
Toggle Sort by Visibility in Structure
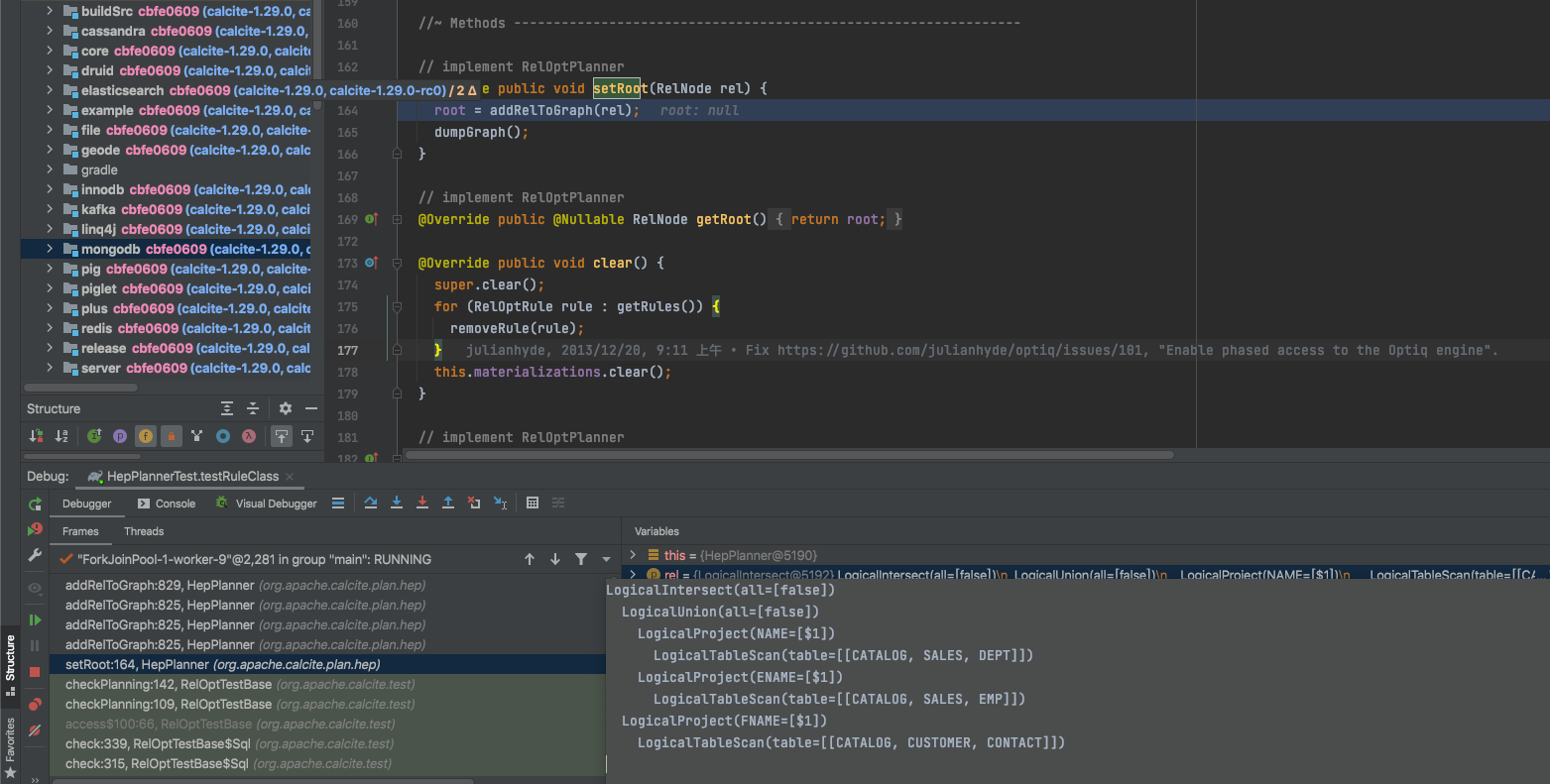tap(36, 436)
